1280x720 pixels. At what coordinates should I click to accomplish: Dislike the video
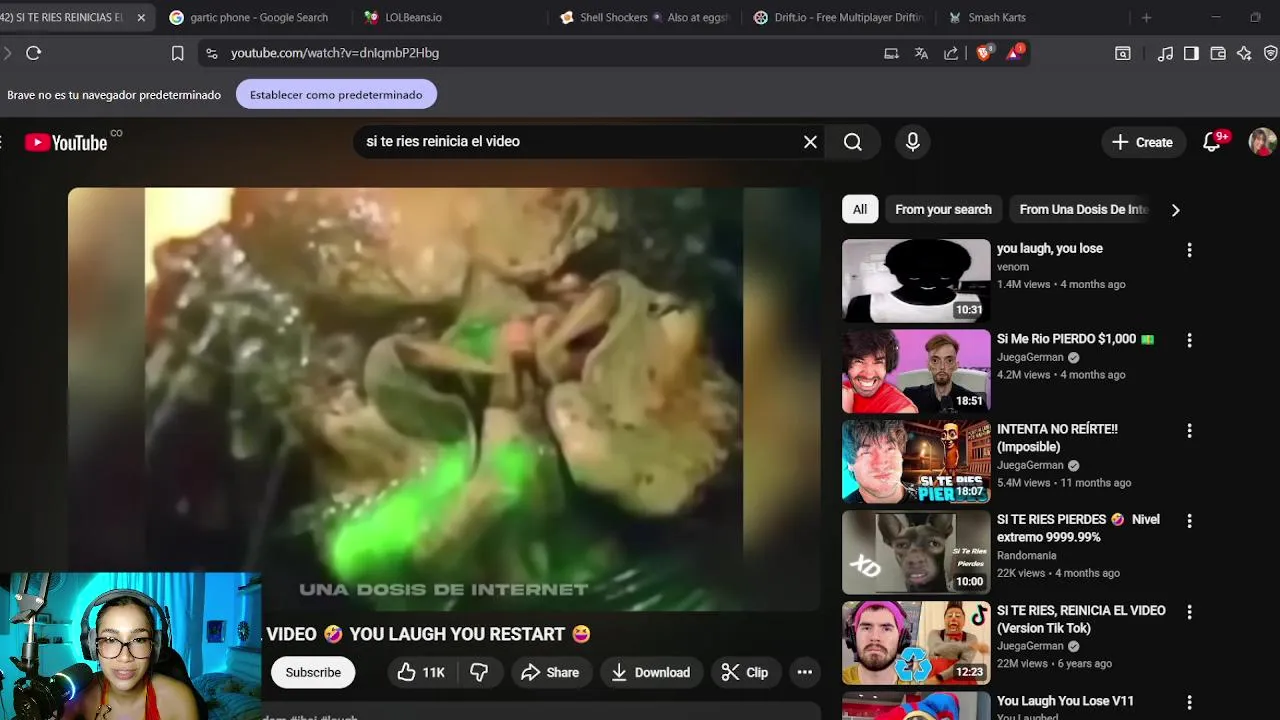[x=479, y=672]
